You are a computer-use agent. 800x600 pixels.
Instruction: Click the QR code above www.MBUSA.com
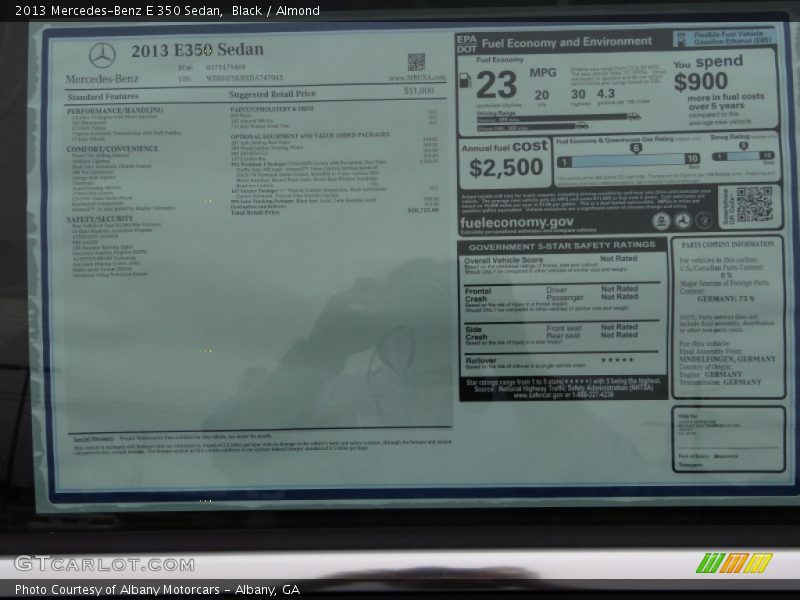(x=416, y=62)
